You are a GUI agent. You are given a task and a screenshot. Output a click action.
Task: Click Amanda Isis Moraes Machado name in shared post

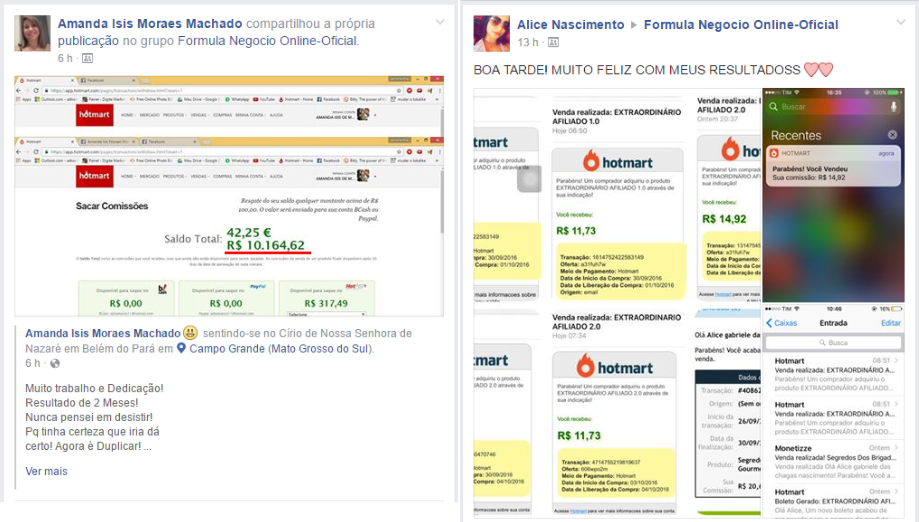pos(103,333)
